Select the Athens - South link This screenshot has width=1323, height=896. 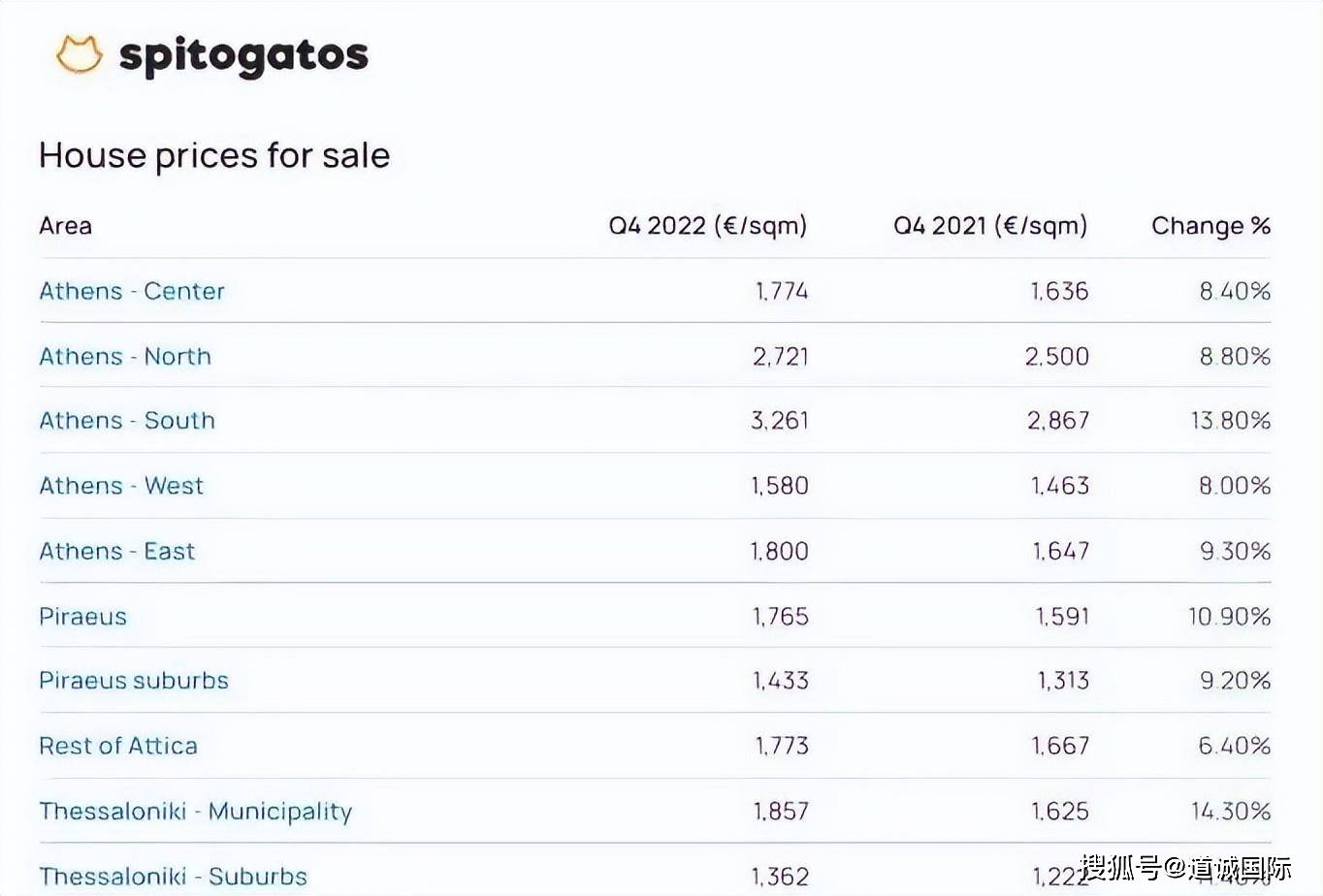pos(127,421)
